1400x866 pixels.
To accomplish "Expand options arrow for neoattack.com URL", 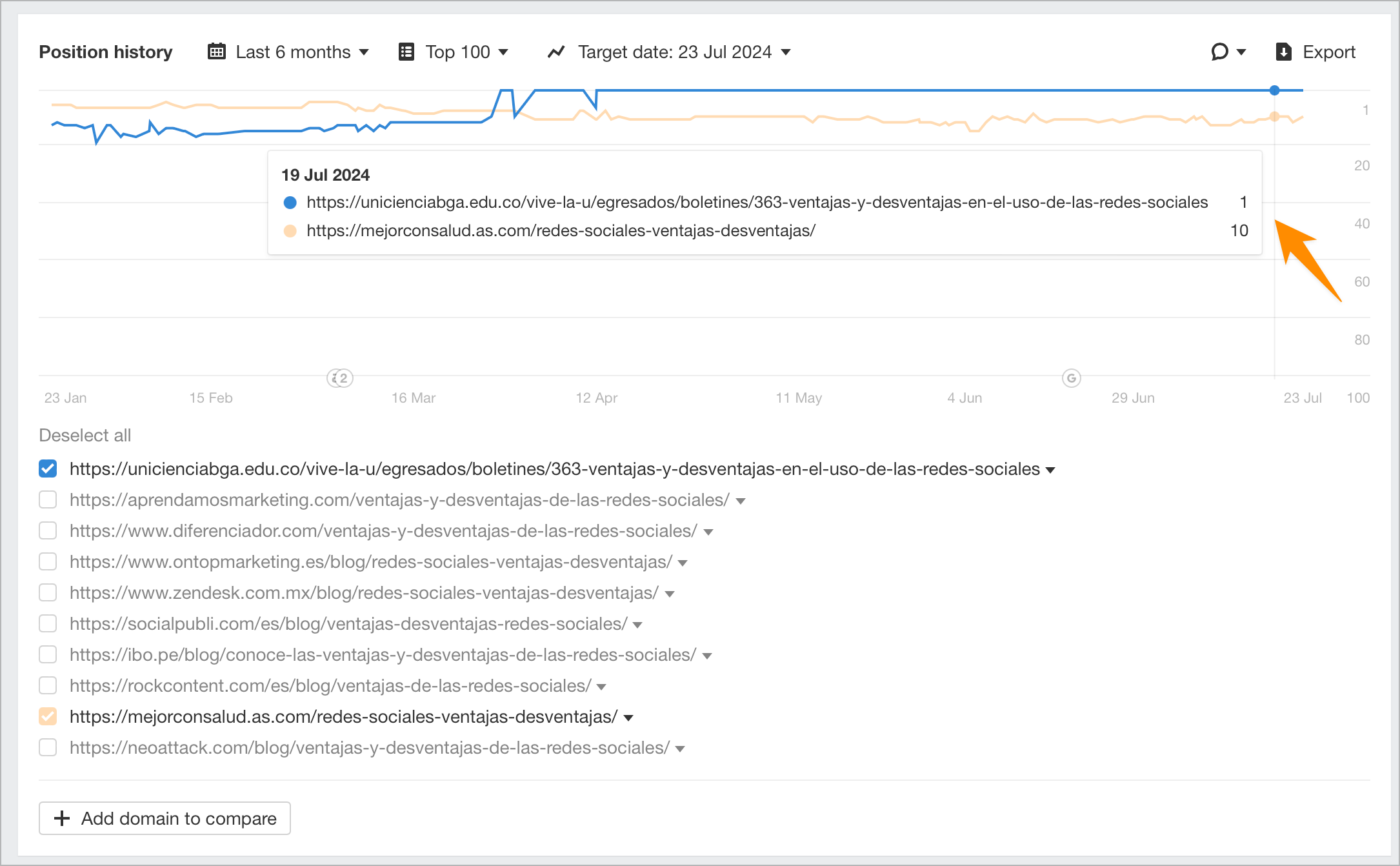I will point(680,749).
